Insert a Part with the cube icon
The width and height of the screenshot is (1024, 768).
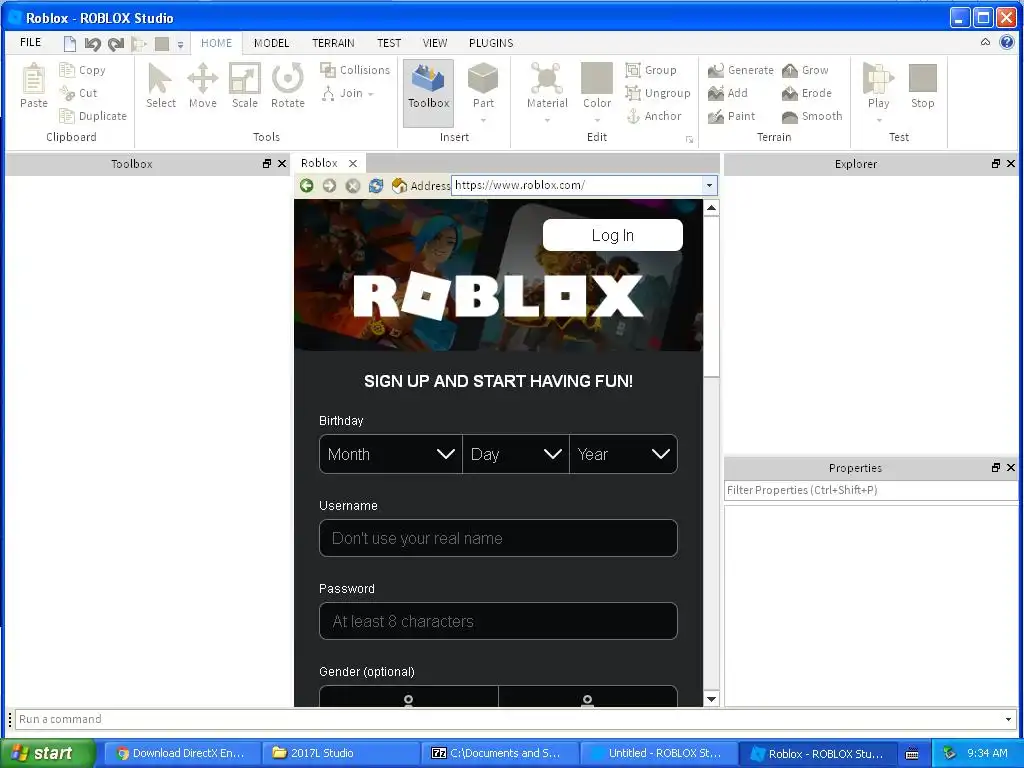coord(483,79)
